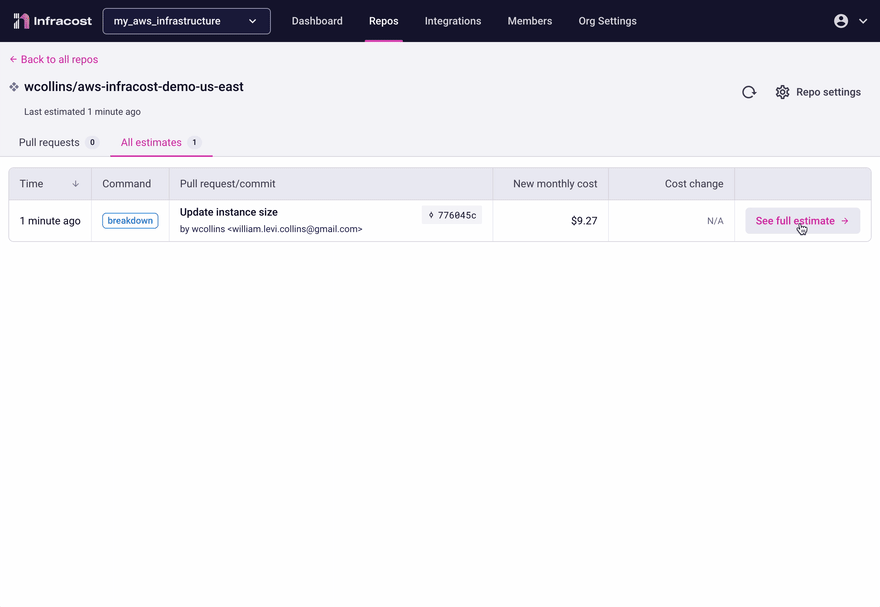Click the repo icon beside wcollins/aws-infracost-demo-us-east
This screenshot has height=607, width=880.
(14, 87)
